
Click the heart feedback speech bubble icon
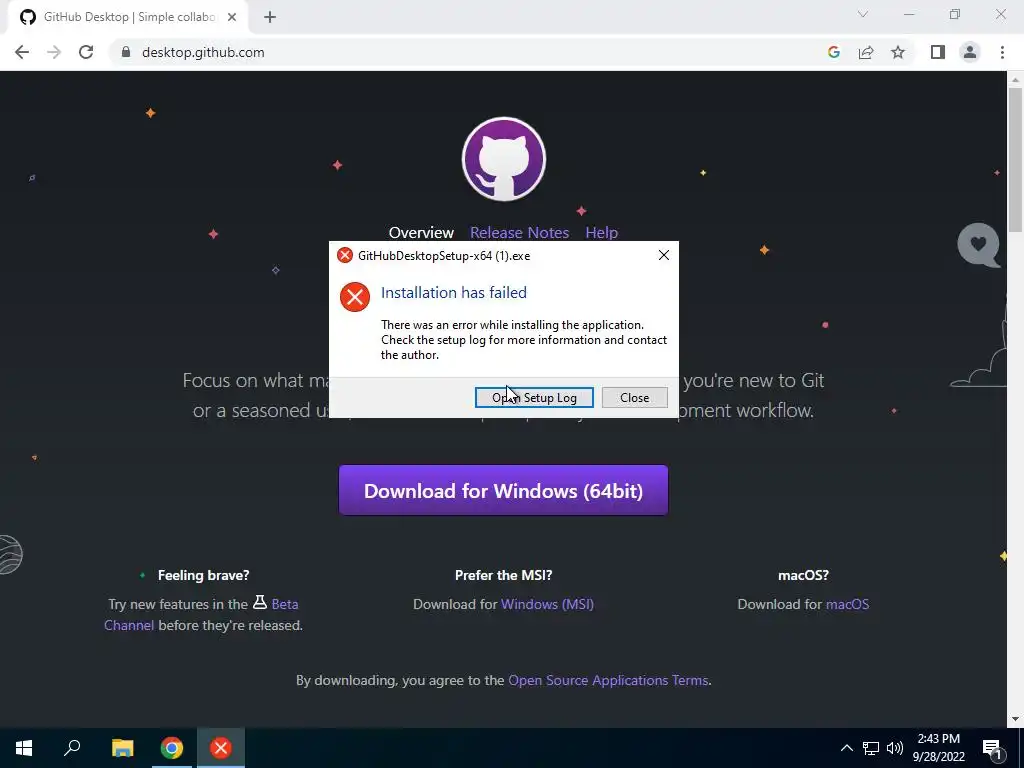point(978,245)
